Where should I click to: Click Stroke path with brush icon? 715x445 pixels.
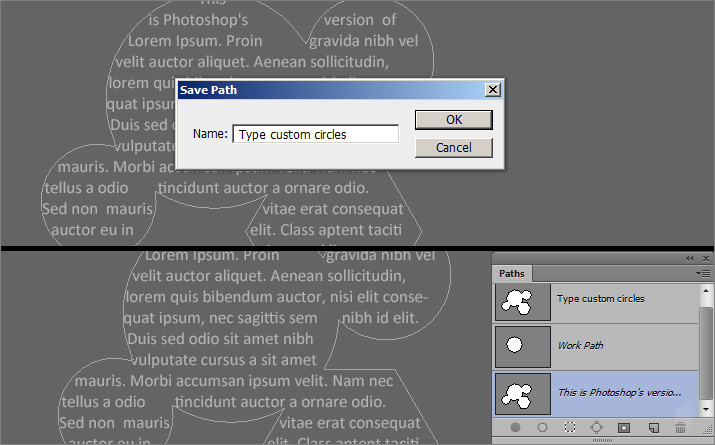[x=543, y=427]
